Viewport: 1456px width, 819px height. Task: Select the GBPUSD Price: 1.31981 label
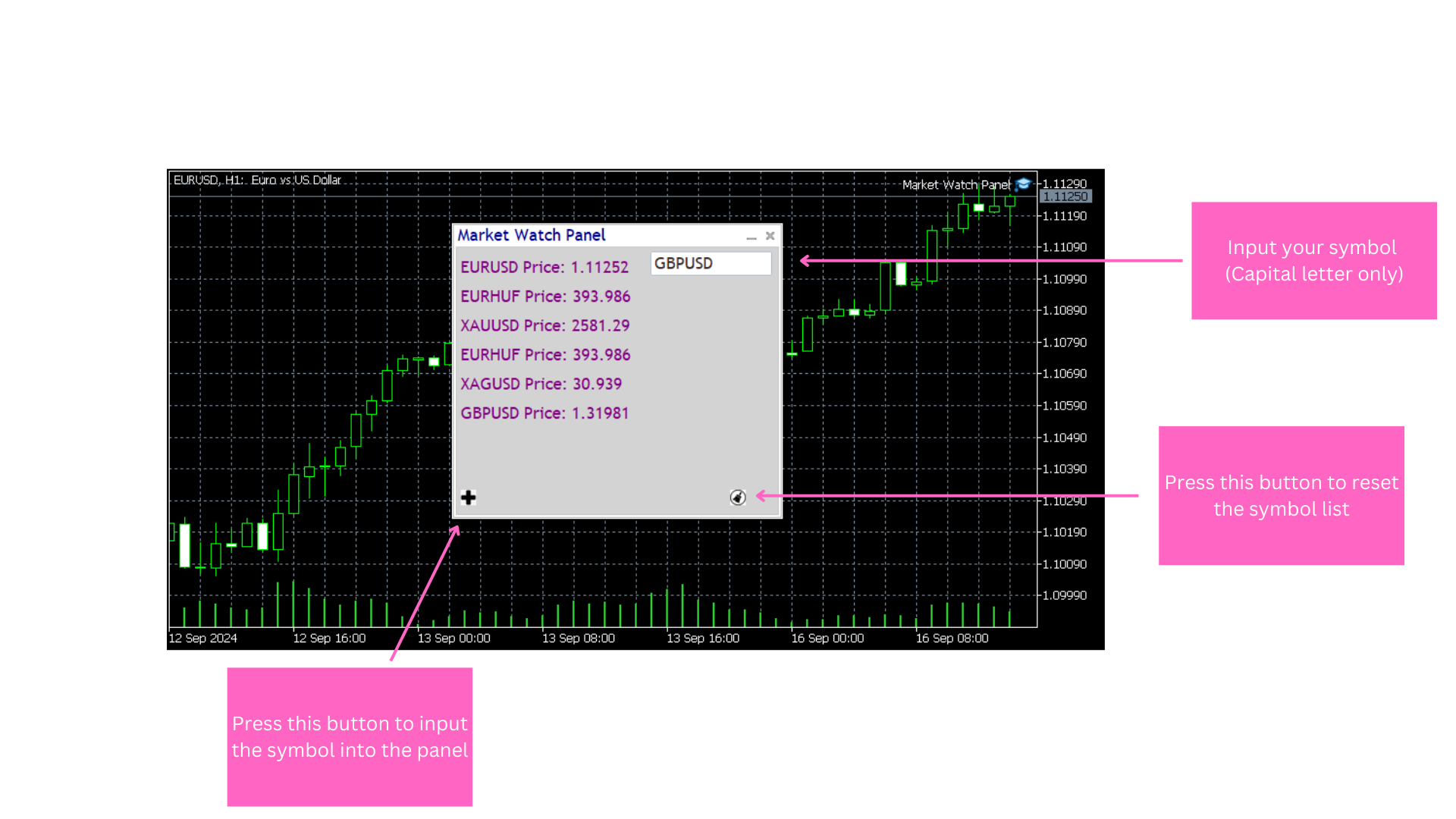click(x=544, y=413)
